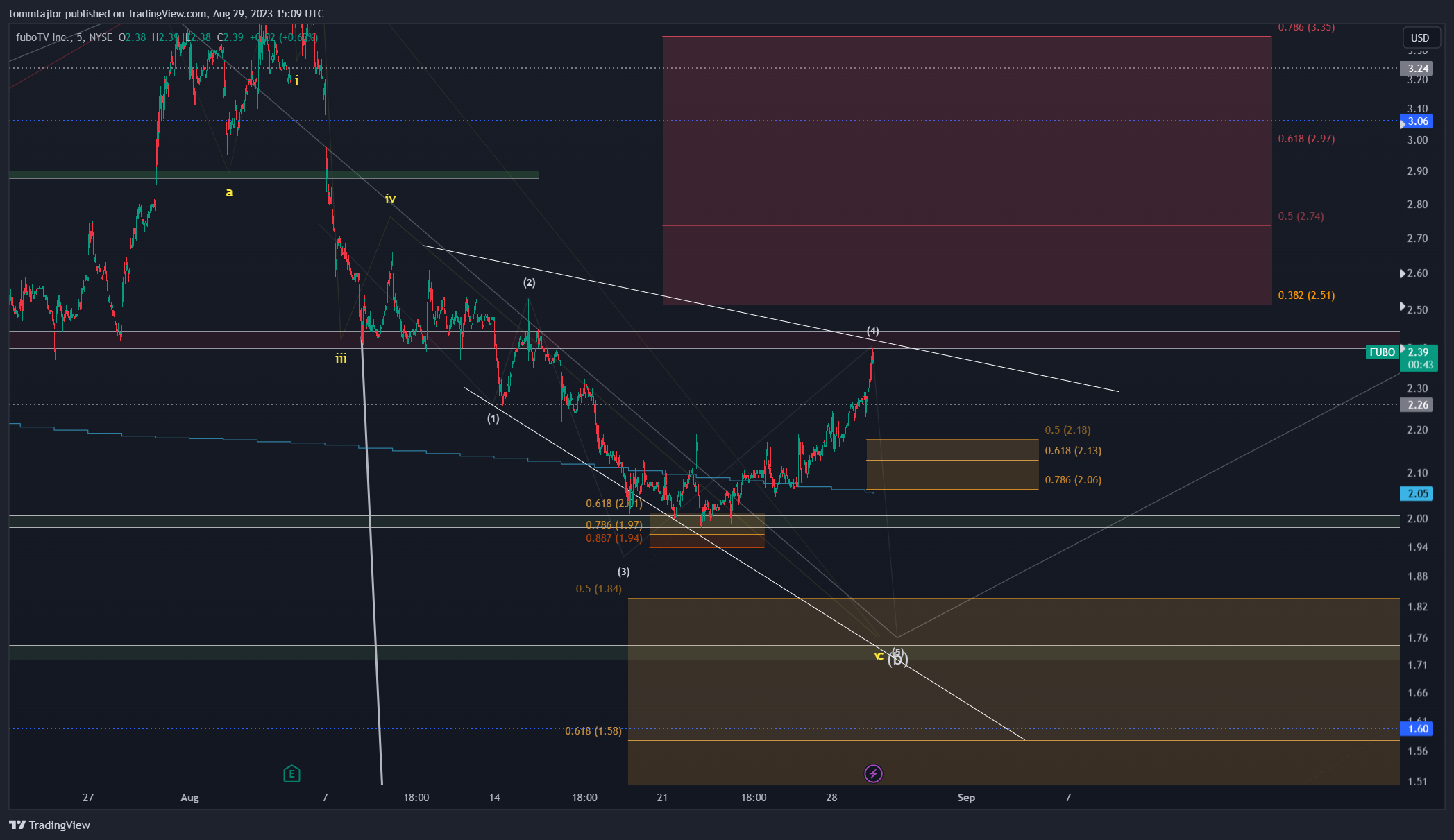Screen dimensions: 1454x840
Task: Click the Aug date on time axis
Action: coord(189,798)
